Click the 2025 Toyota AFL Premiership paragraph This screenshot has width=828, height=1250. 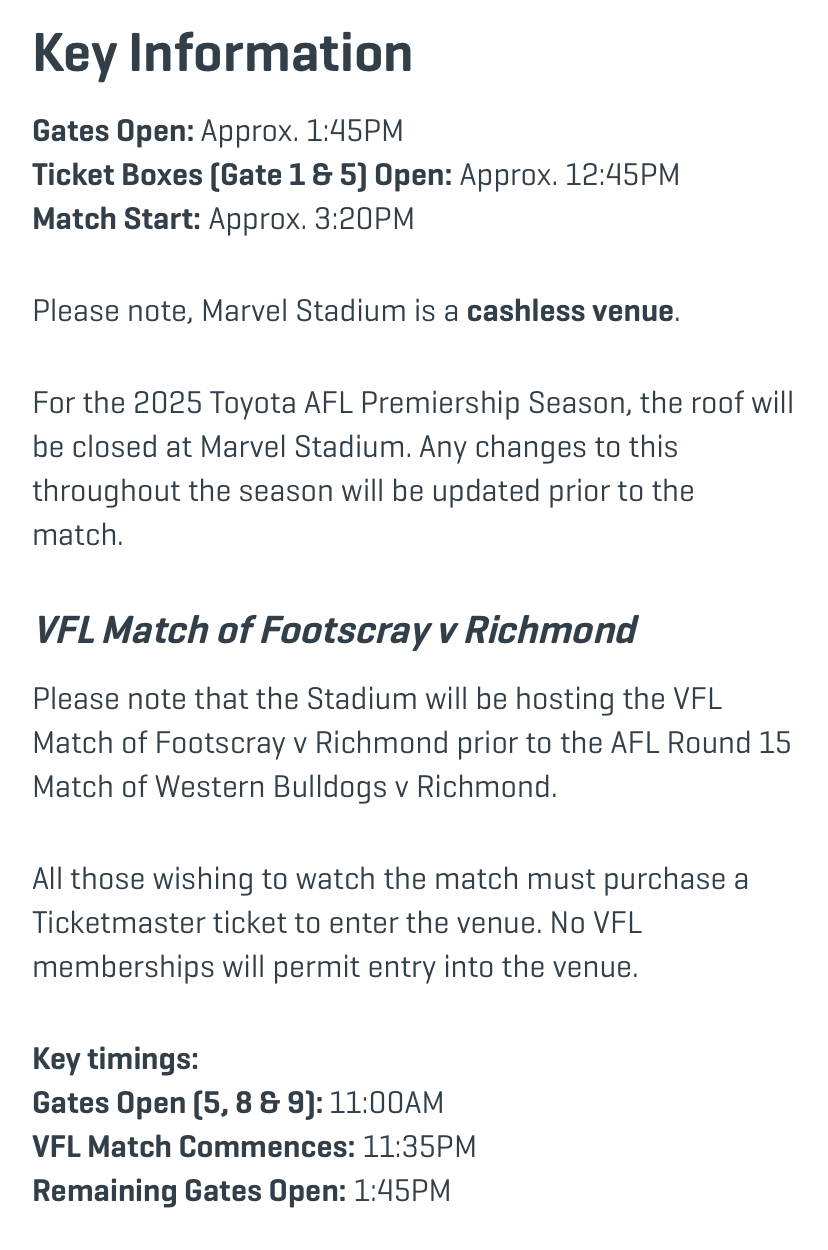412,468
